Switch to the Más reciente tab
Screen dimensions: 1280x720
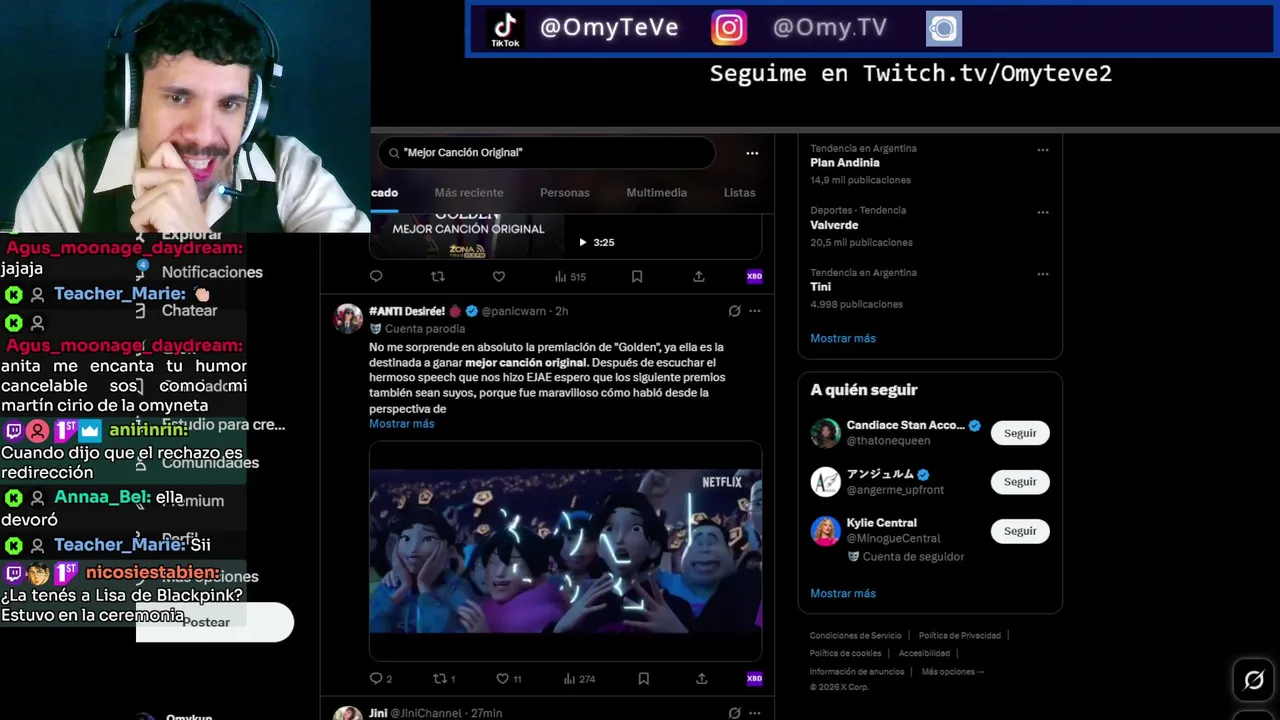coord(469,193)
